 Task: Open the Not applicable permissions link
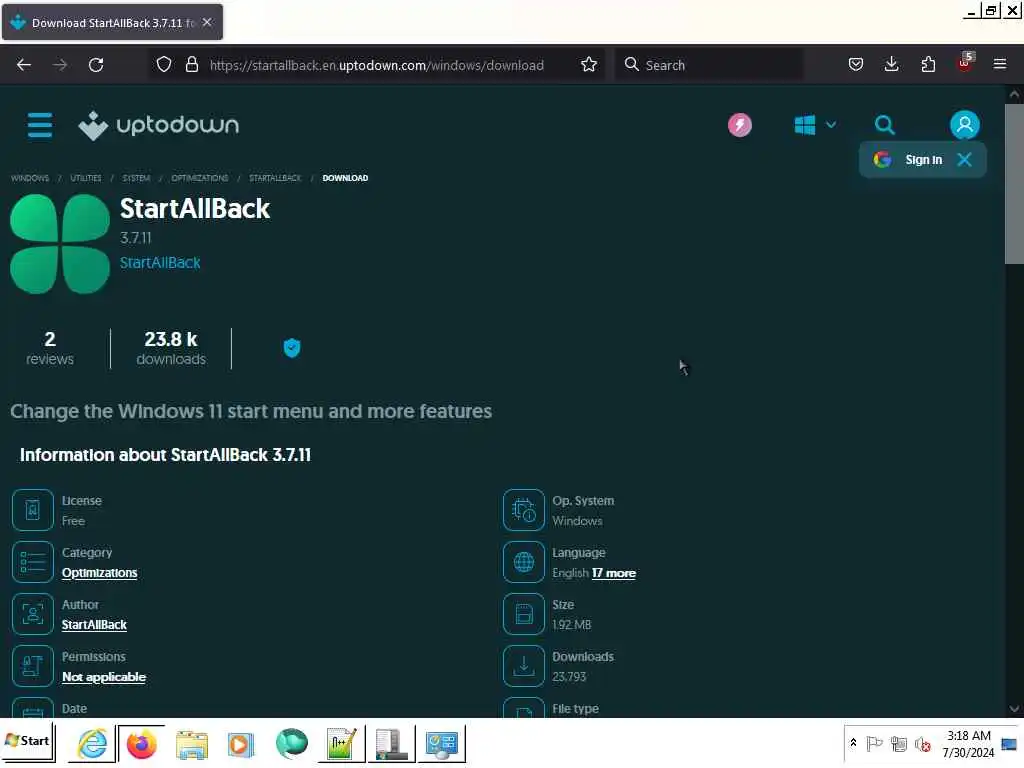(x=103, y=677)
